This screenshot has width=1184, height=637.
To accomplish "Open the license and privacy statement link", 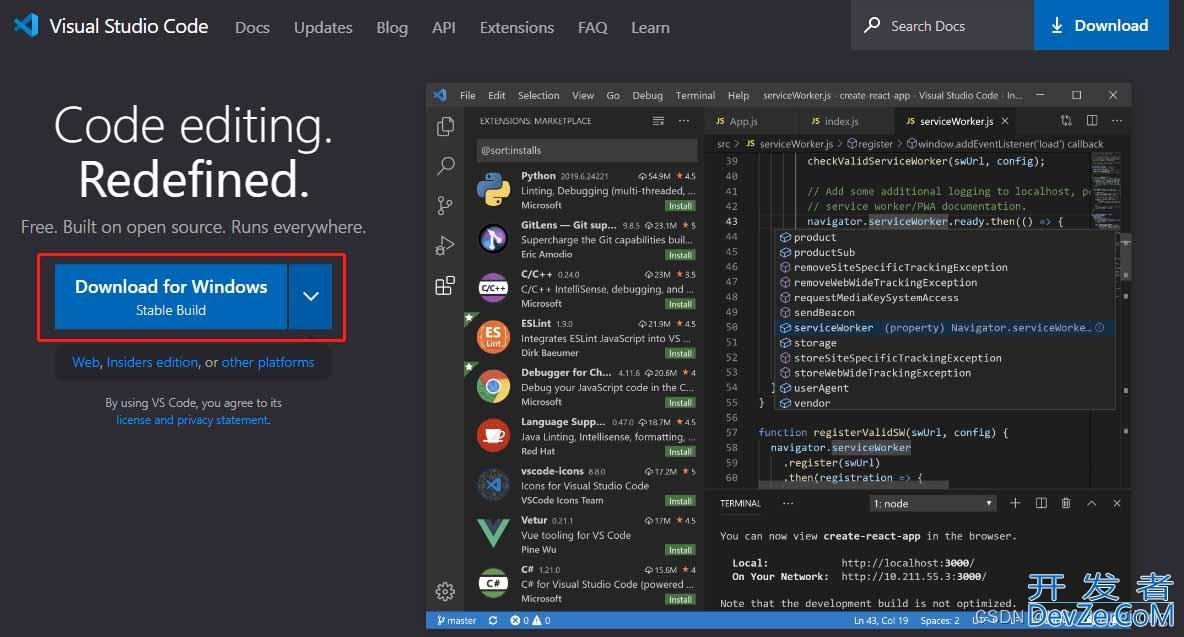I will [193, 420].
